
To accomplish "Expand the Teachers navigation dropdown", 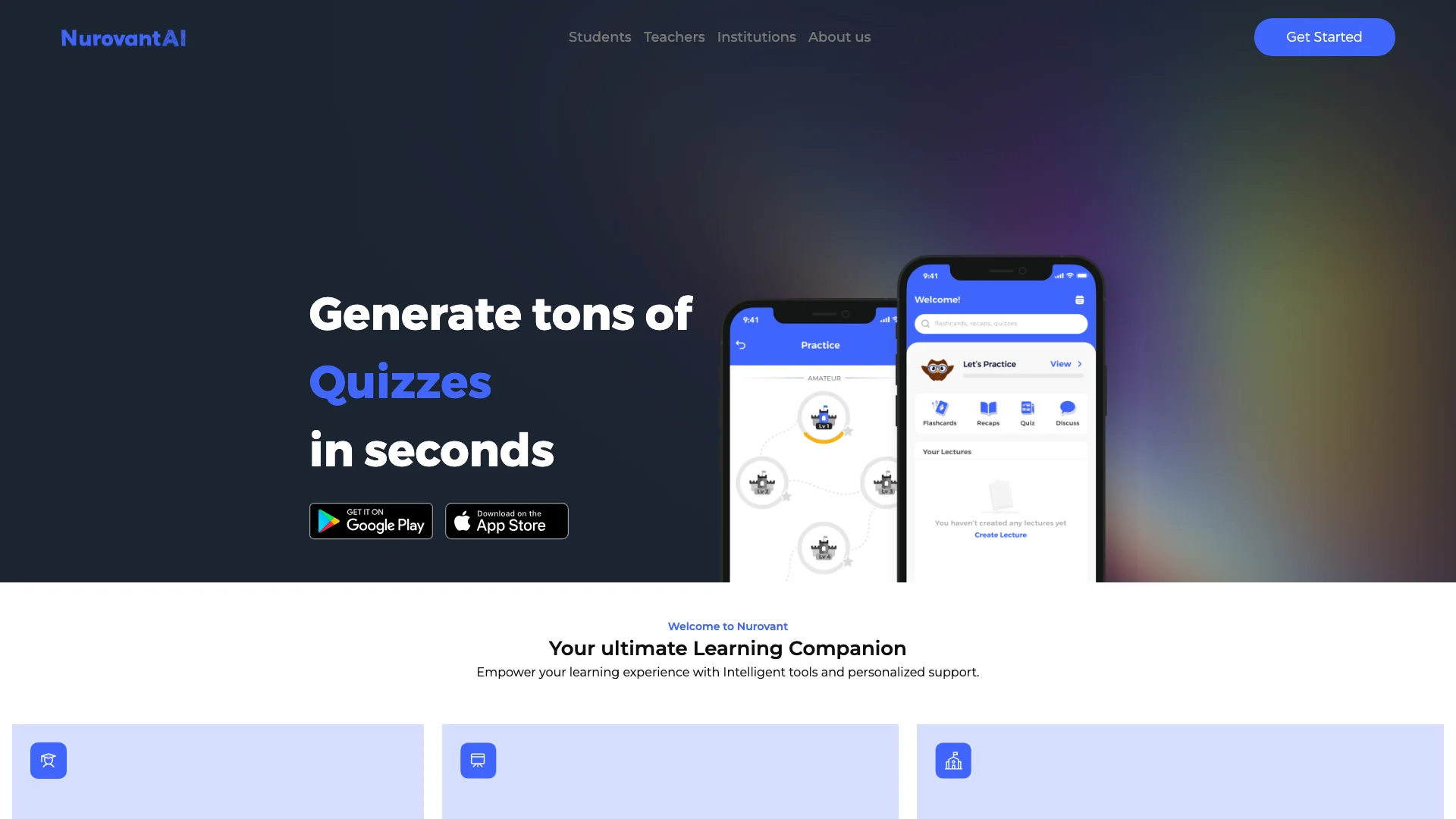I will tap(674, 37).
